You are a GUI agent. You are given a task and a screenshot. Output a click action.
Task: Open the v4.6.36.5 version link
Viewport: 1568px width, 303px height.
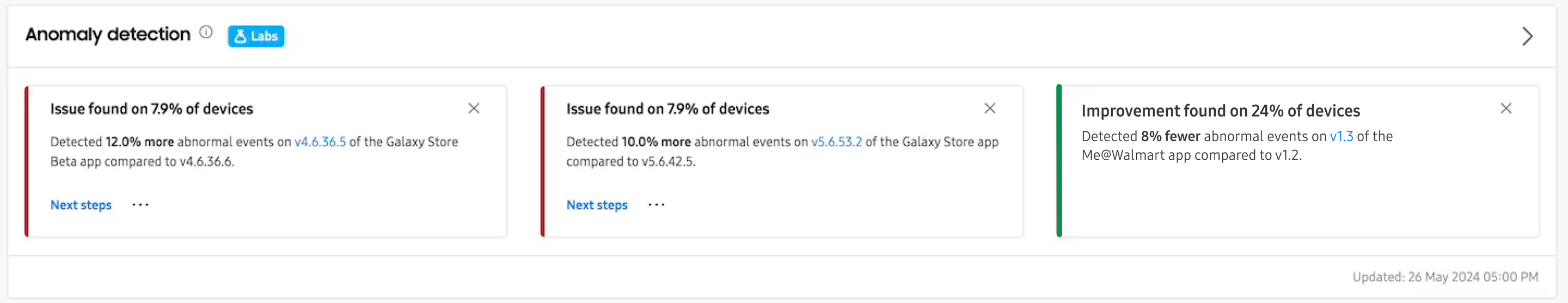click(x=320, y=142)
